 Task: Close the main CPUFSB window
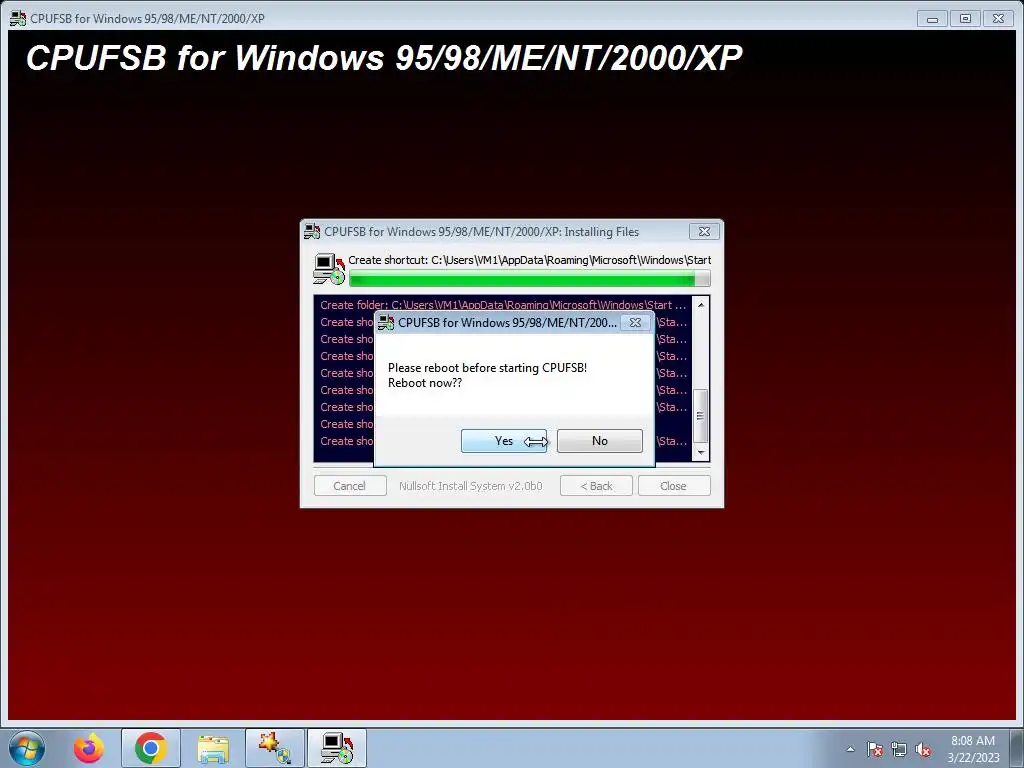[999, 19]
